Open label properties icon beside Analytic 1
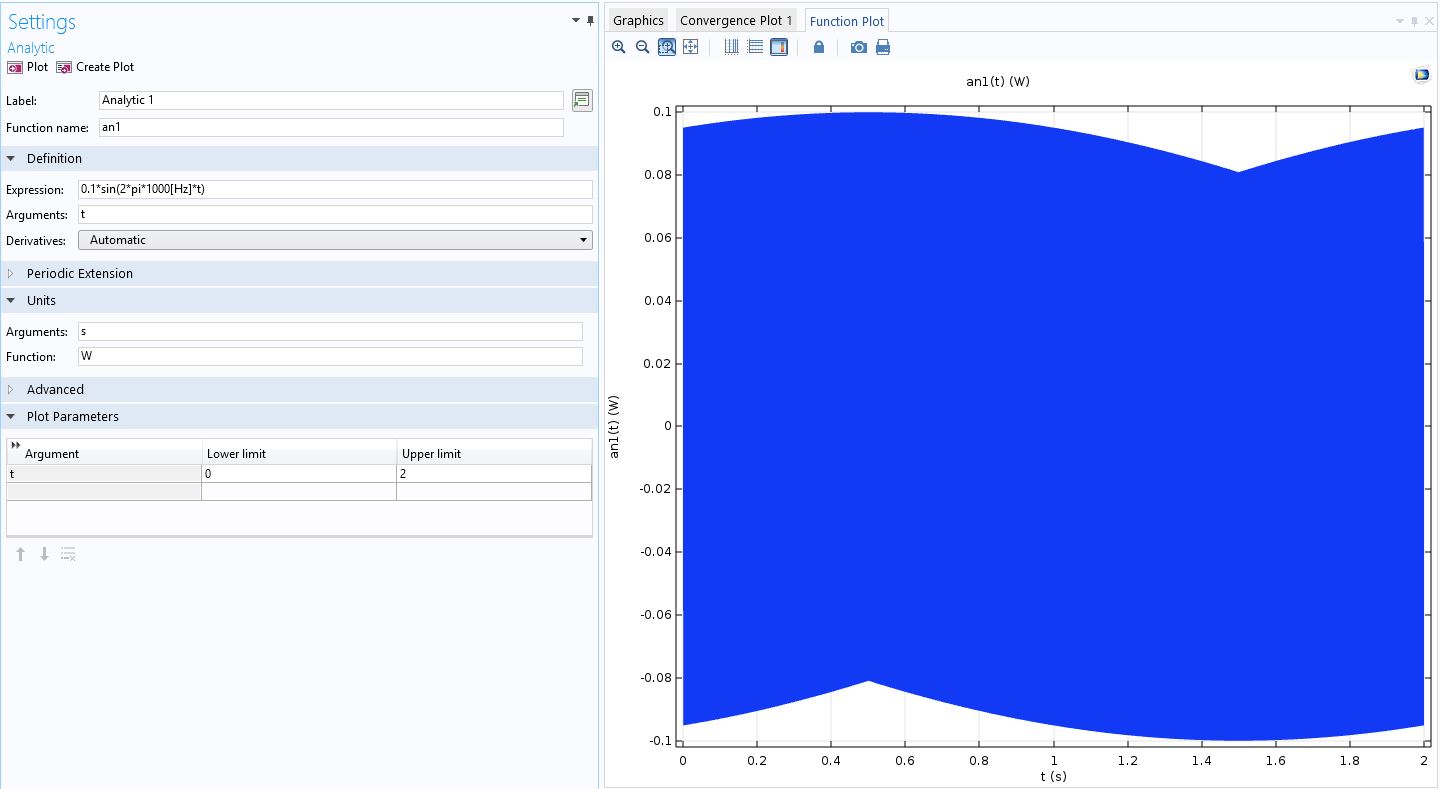1440x789 pixels. [582, 100]
